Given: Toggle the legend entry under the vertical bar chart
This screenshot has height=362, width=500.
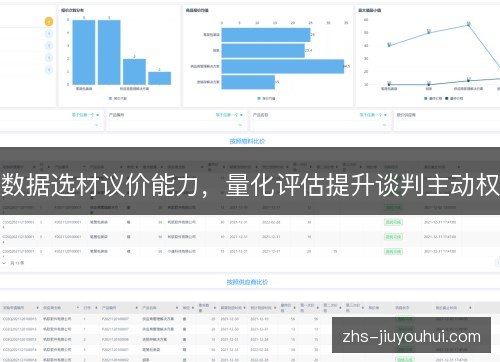Looking at the screenshot, I should pos(118,98).
